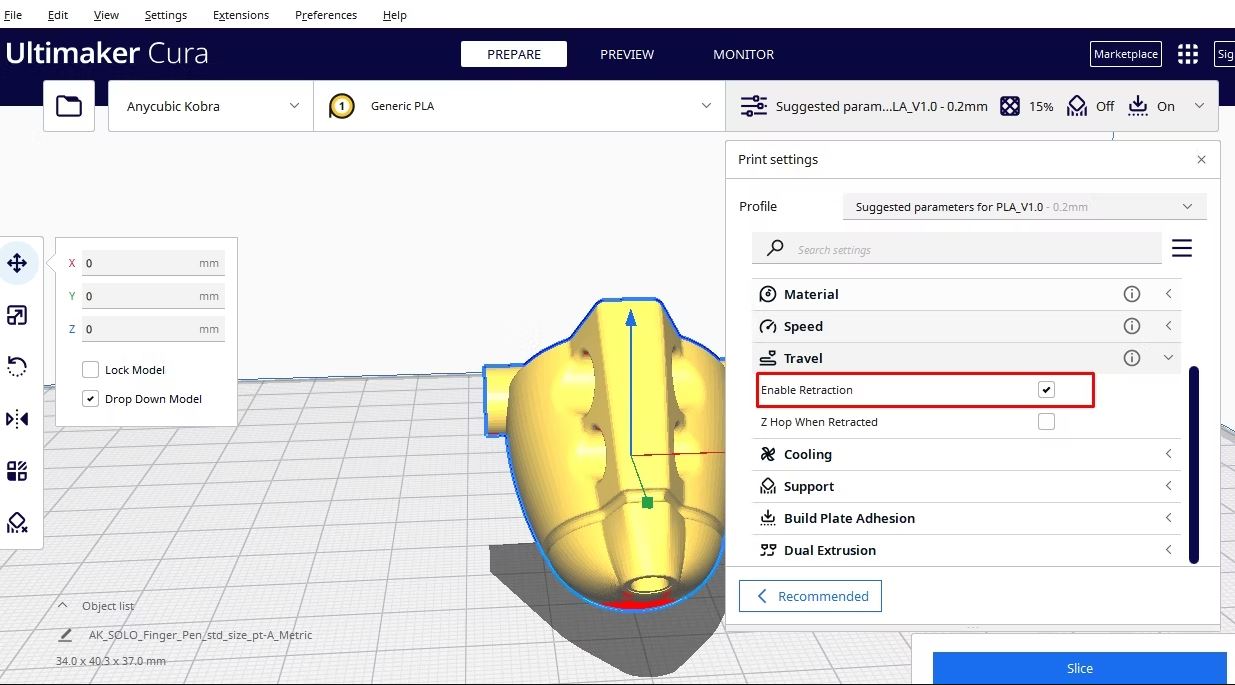Open the File menu
Image resolution: width=1235 pixels, height=685 pixels.
pos(13,15)
